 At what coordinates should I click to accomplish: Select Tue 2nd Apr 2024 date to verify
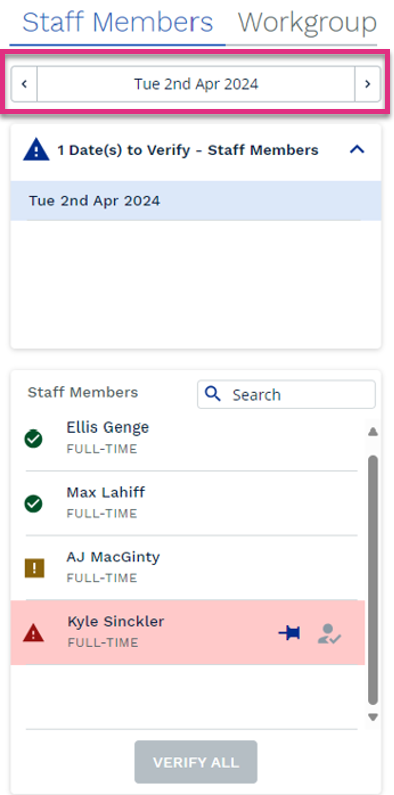coord(196,201)
